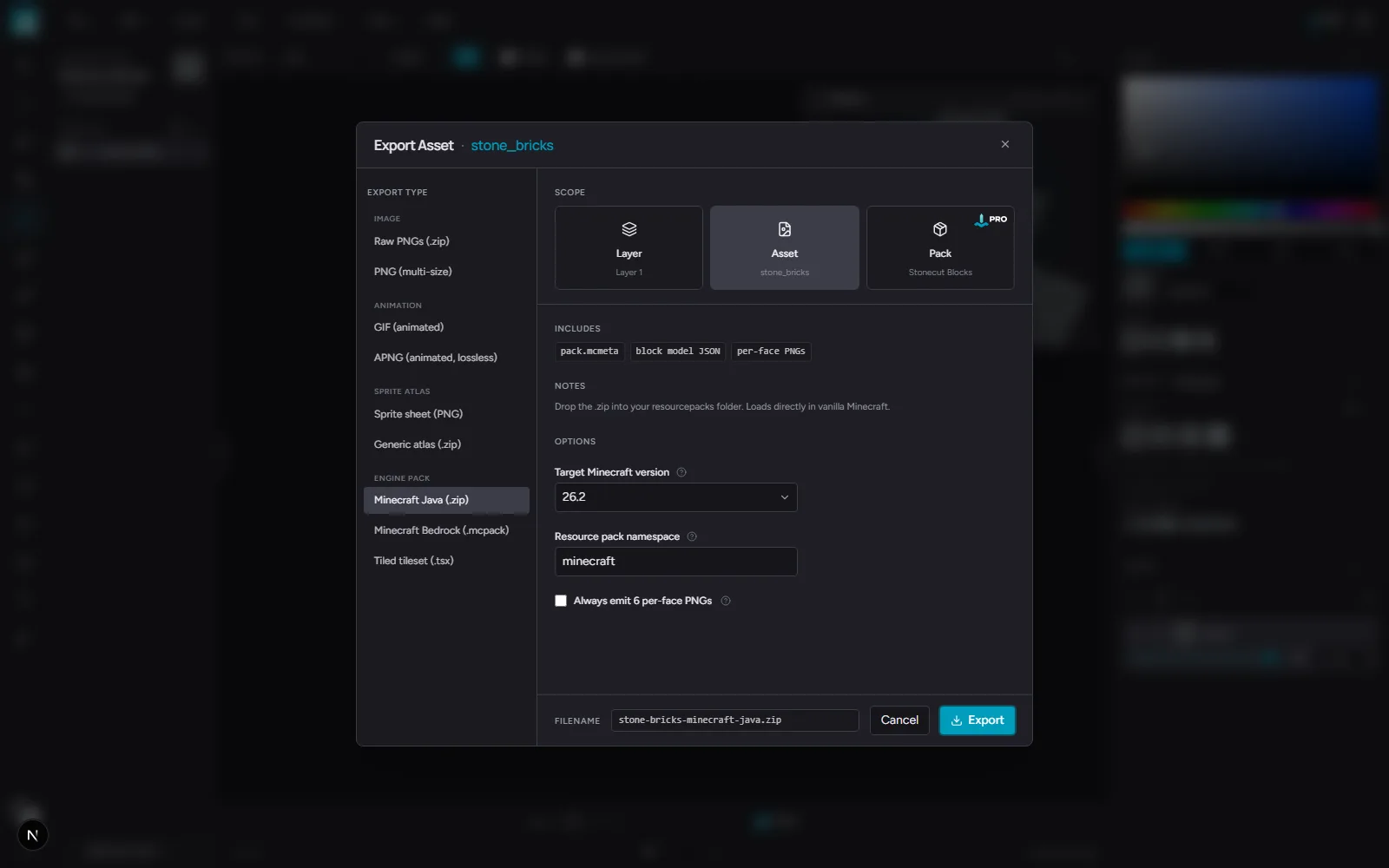Open help icon for per-face PNGs option
Image resolution: width=1389 pixels, height=868 pixels.
click(726, 601)
